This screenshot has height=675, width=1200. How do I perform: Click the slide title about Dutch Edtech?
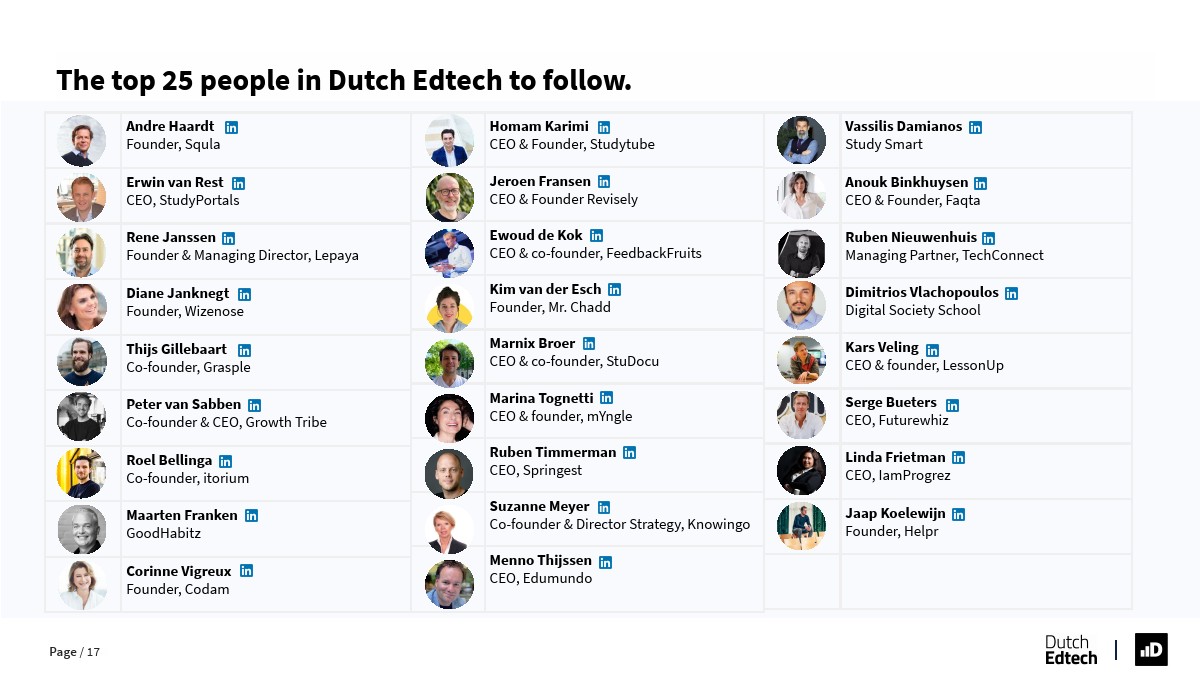point(343,80)
